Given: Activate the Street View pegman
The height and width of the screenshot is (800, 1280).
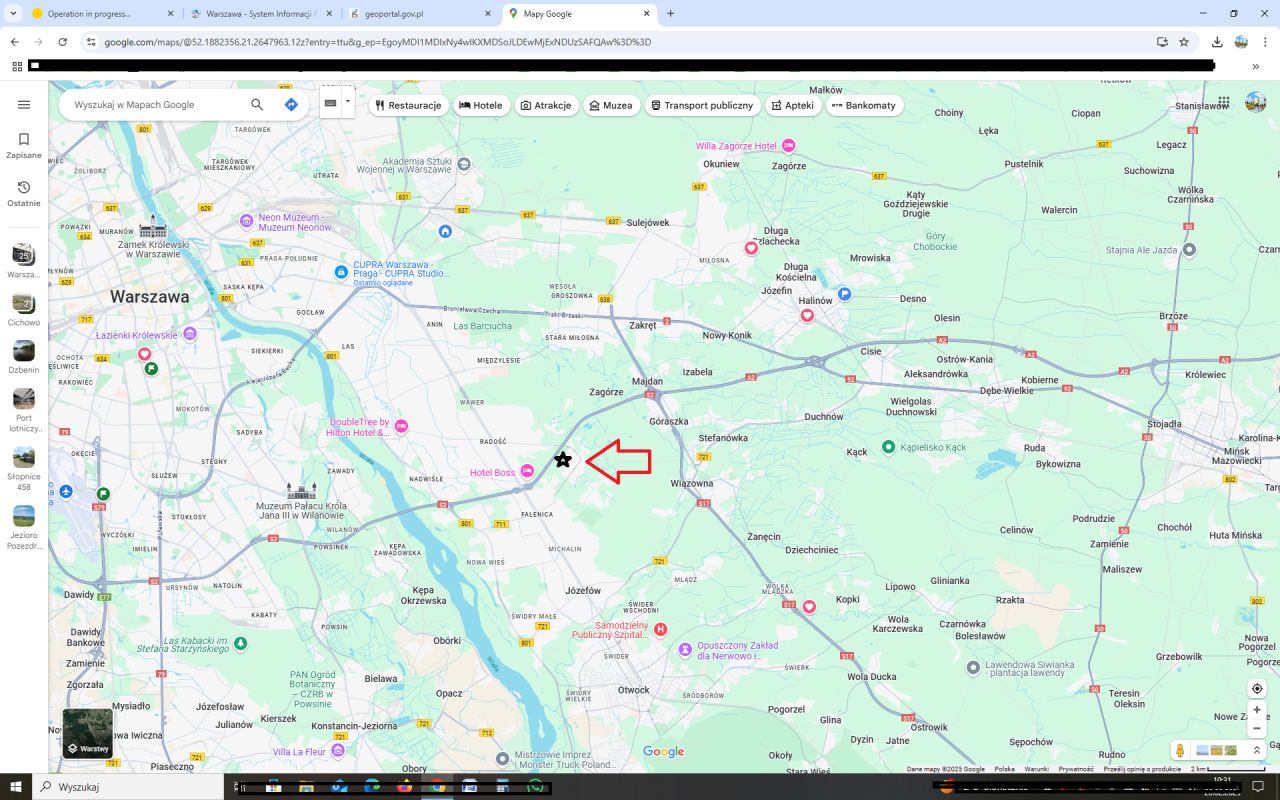Looking at the screenshot, I should 1181,750.
